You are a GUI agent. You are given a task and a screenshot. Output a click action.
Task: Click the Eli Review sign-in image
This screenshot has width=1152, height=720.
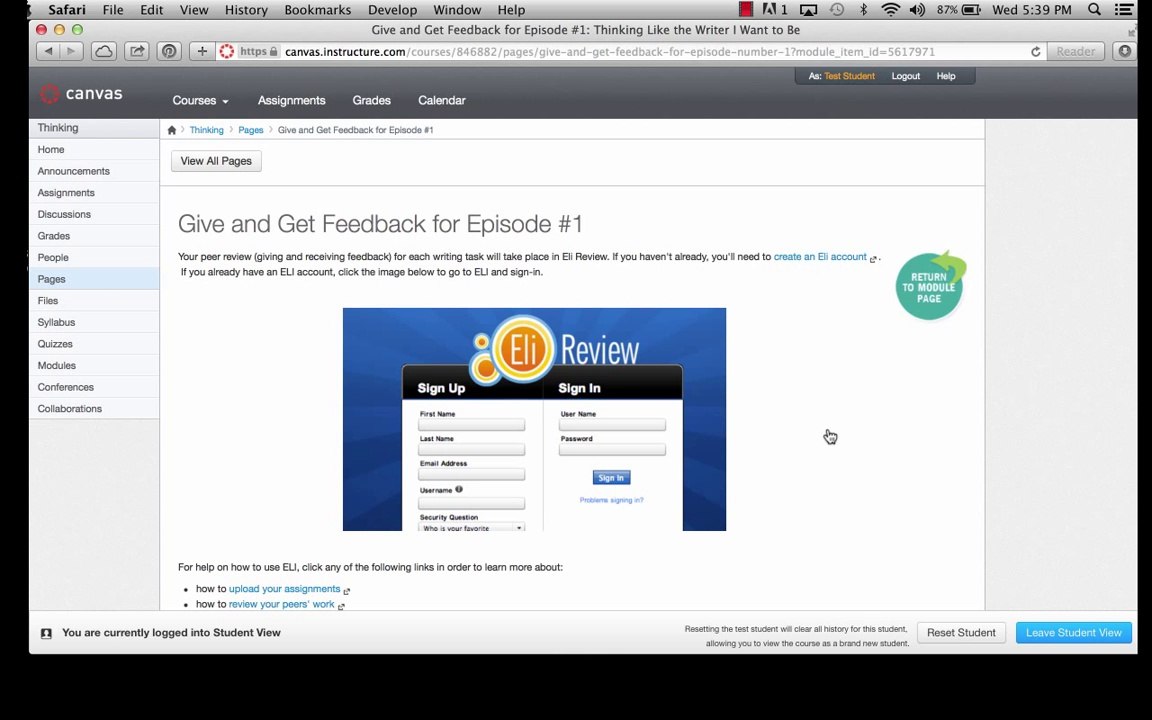534,420
